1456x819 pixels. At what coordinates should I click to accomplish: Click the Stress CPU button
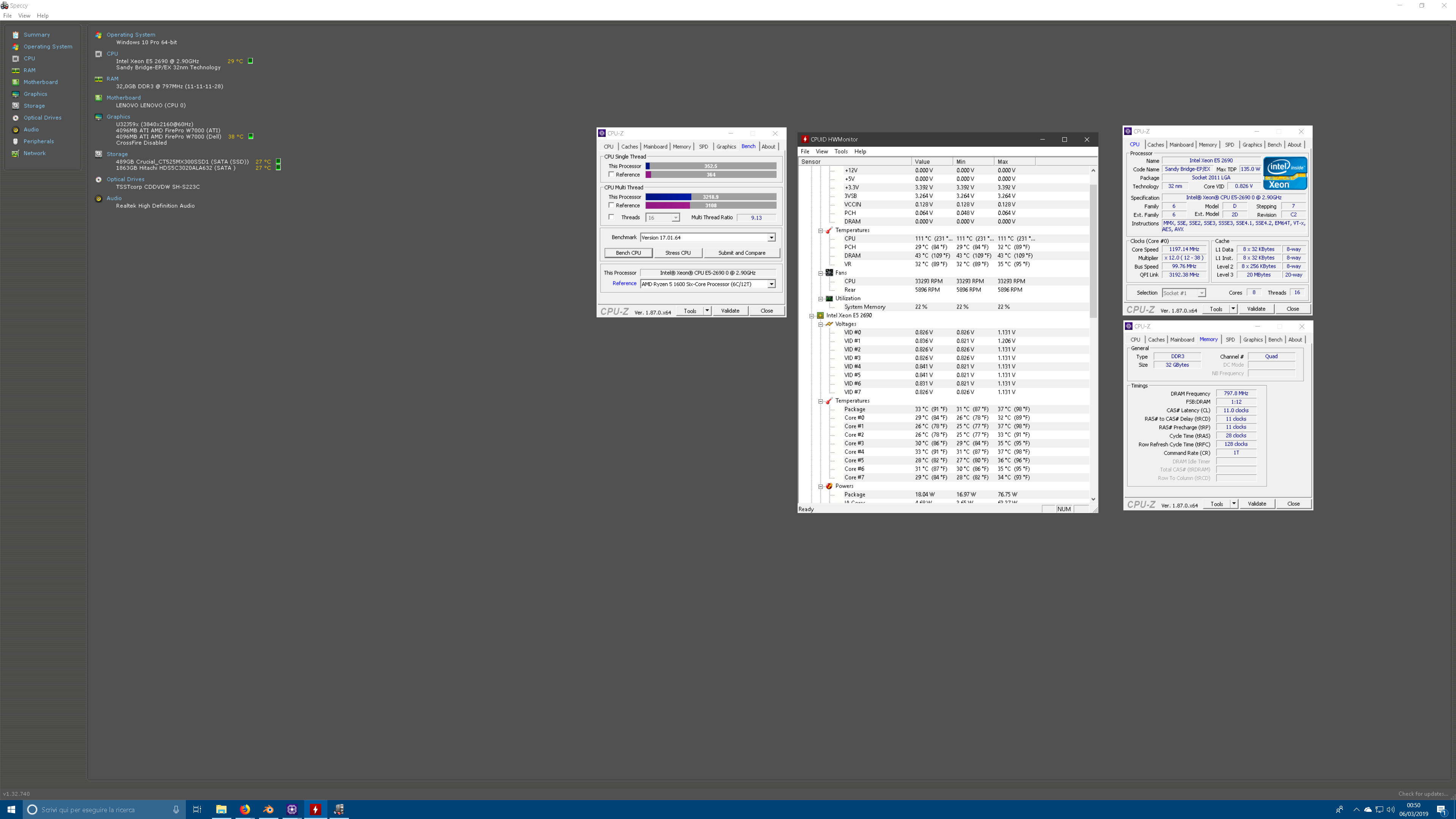[x=678, y=253]
